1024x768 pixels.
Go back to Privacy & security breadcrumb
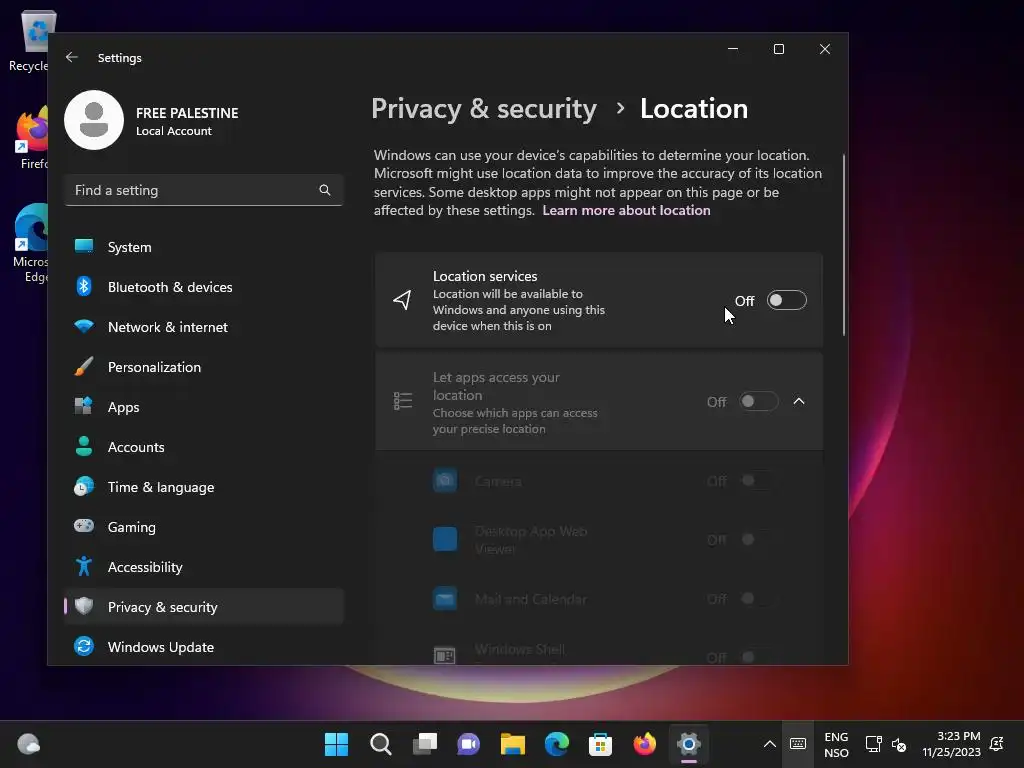click(x=484, y=108)
